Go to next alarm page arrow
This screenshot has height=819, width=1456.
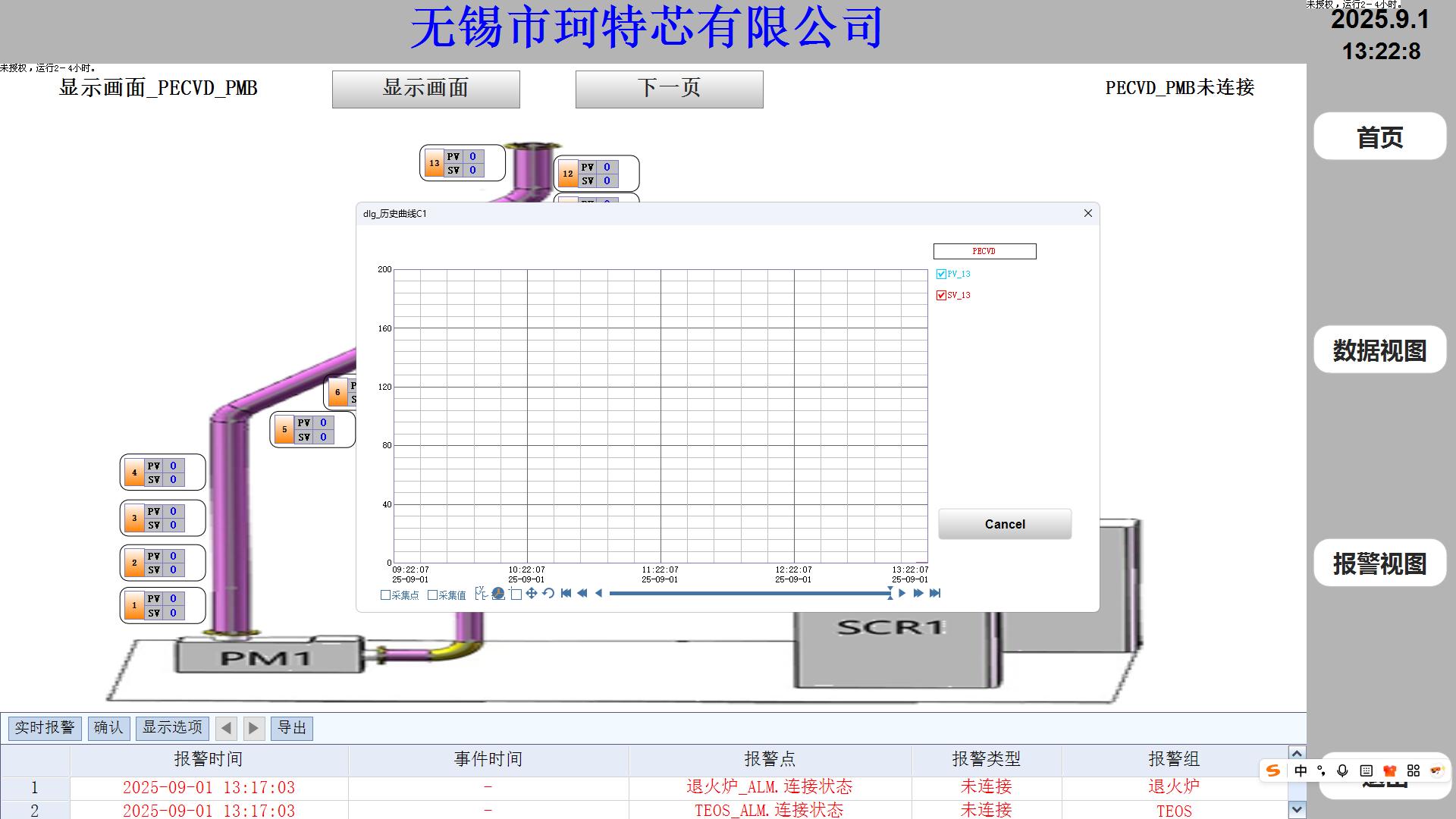click(x=253, y=729)
